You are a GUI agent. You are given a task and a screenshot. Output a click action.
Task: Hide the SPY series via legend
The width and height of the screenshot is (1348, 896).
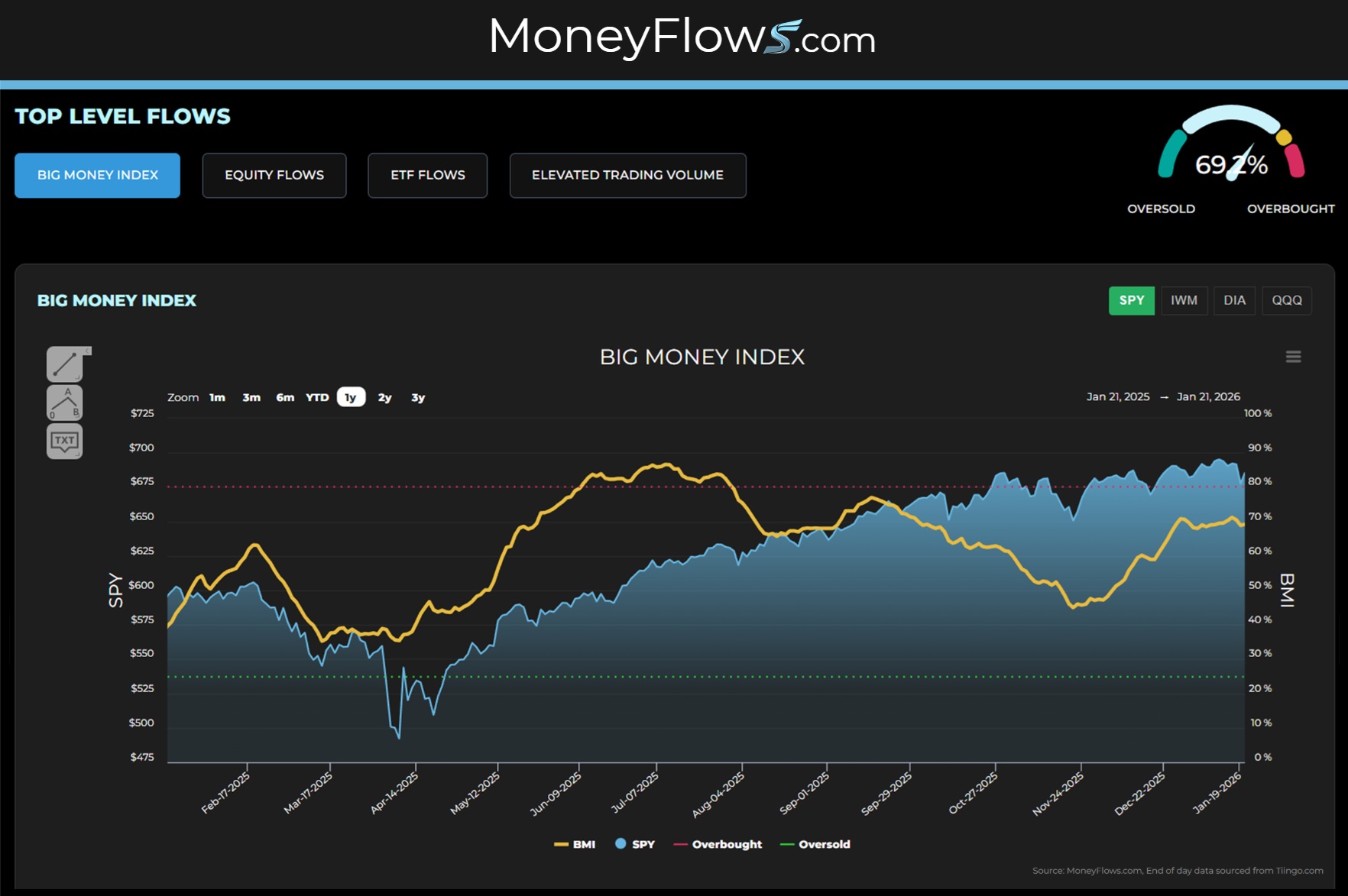click(635, 844)
